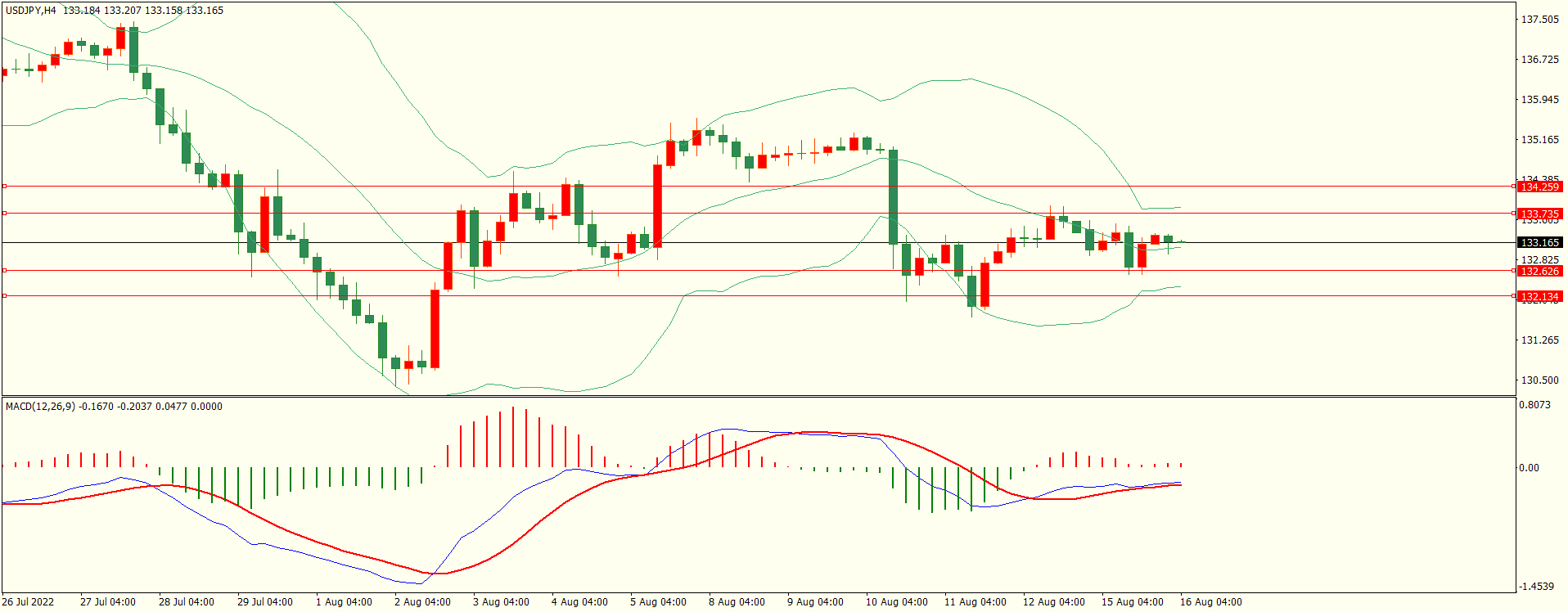Click the MACD(12,26,9) indicator label
The width and height of the screenshot is (1568, 612).
(x=40, y=407)
